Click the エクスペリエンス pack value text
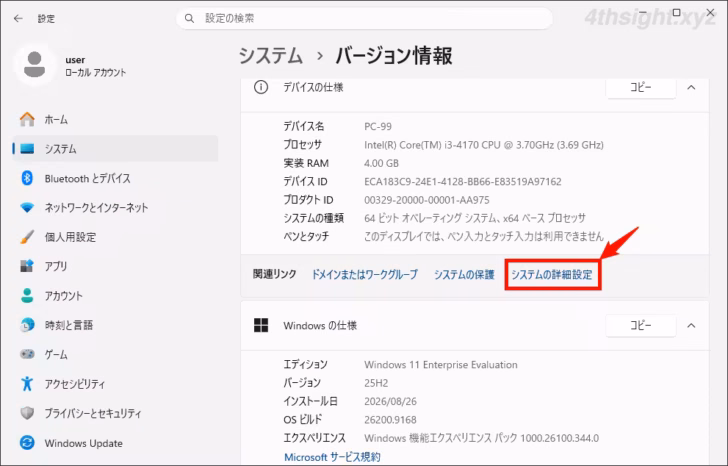 [481, 438]
